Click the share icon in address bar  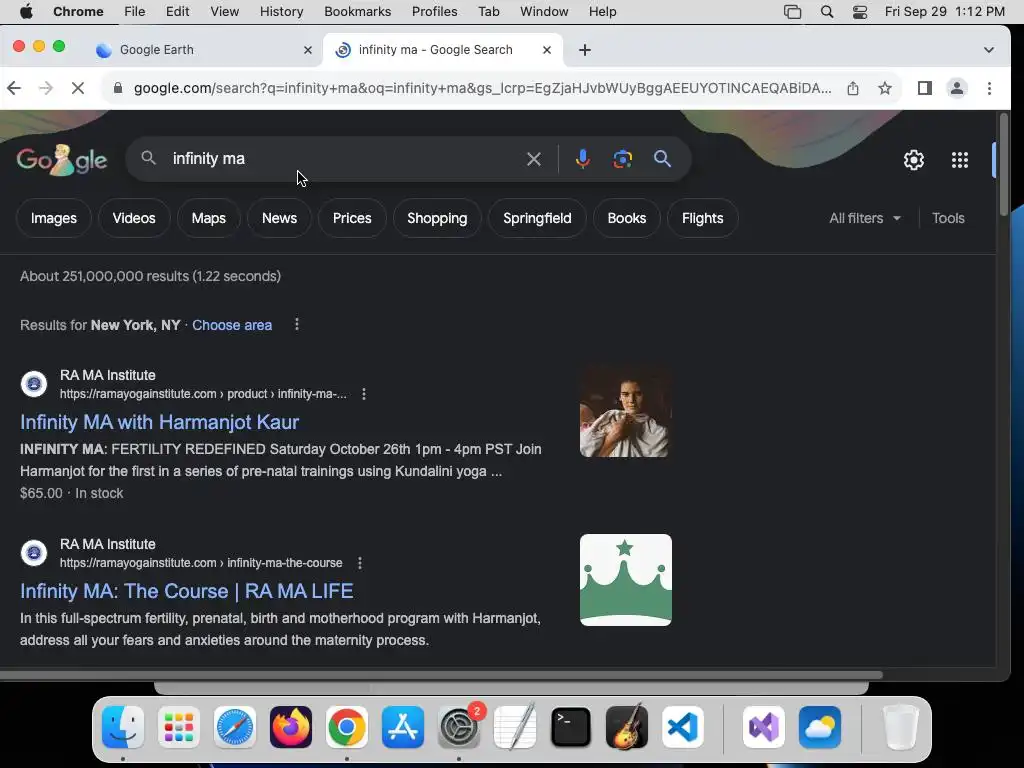coord(853,88)
